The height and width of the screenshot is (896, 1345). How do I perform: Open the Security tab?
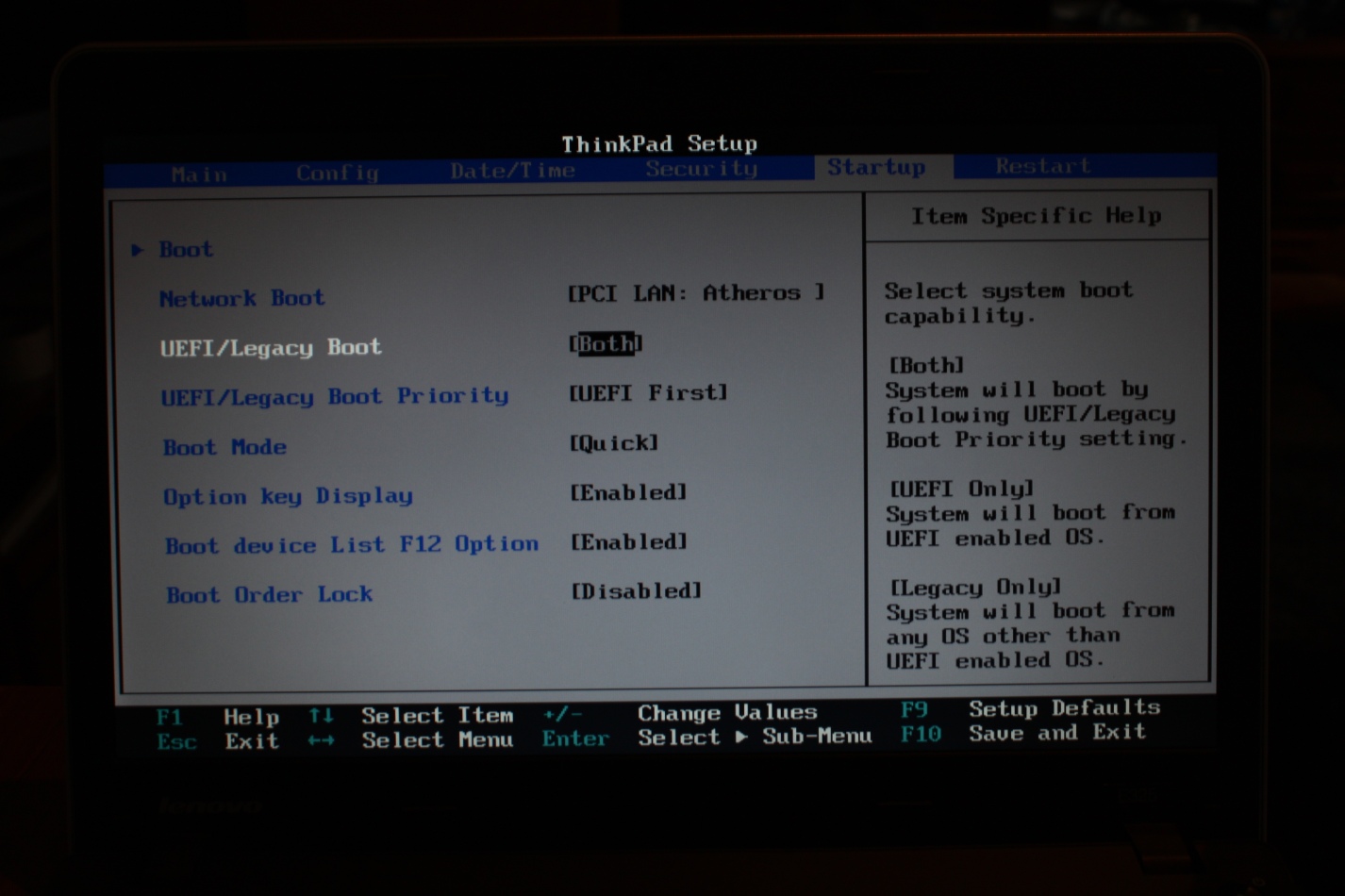[702, 169]
